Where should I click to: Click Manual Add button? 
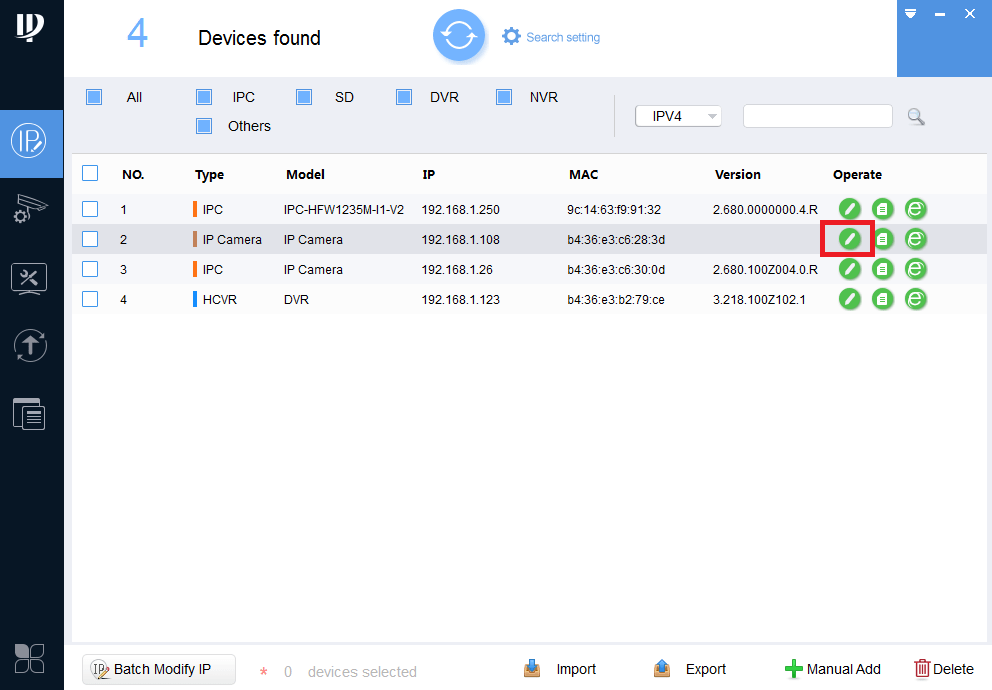pyautogui.click(x=832, y=669)
